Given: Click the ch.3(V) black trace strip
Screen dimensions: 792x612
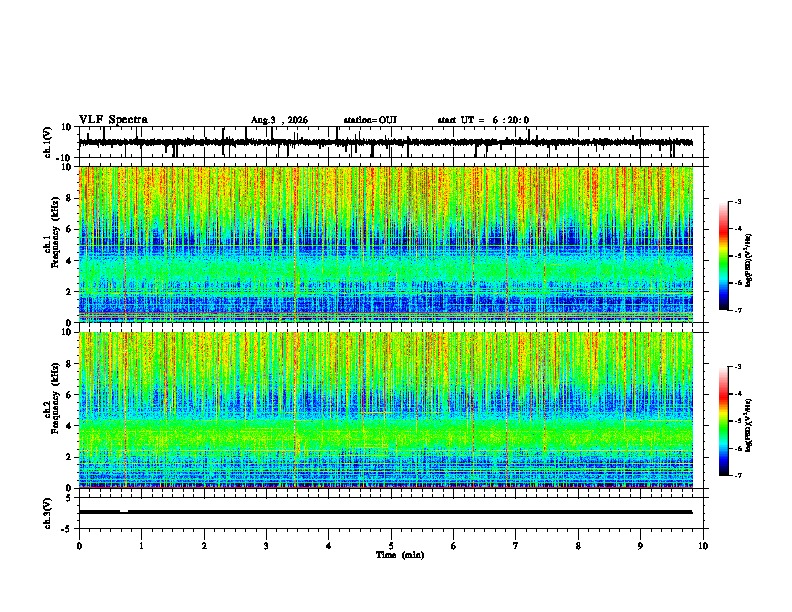Looking at the screenshot, I should pyautogui.click(x=386, y=512).
